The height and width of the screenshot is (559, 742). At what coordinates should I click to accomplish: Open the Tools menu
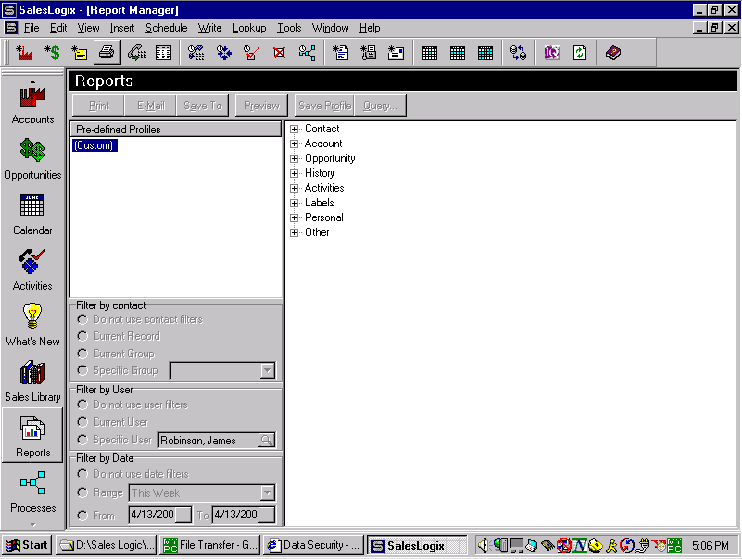289,28
